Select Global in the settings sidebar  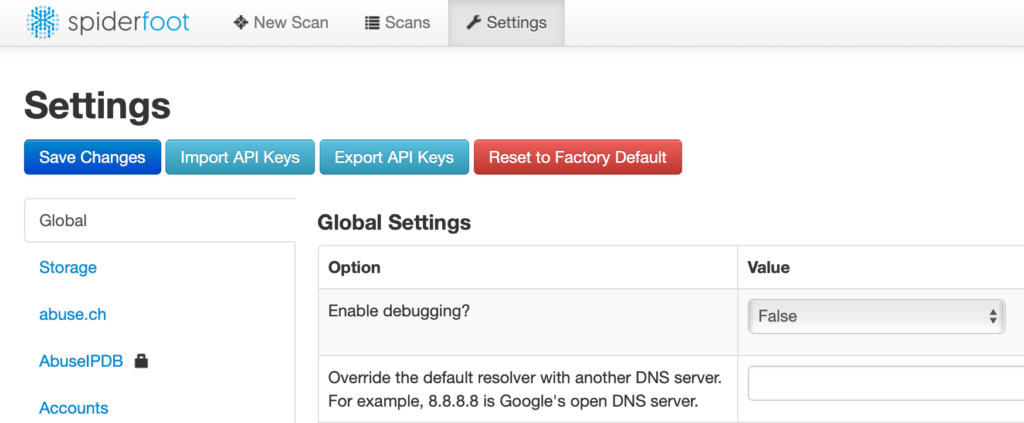tap(63, 220)
